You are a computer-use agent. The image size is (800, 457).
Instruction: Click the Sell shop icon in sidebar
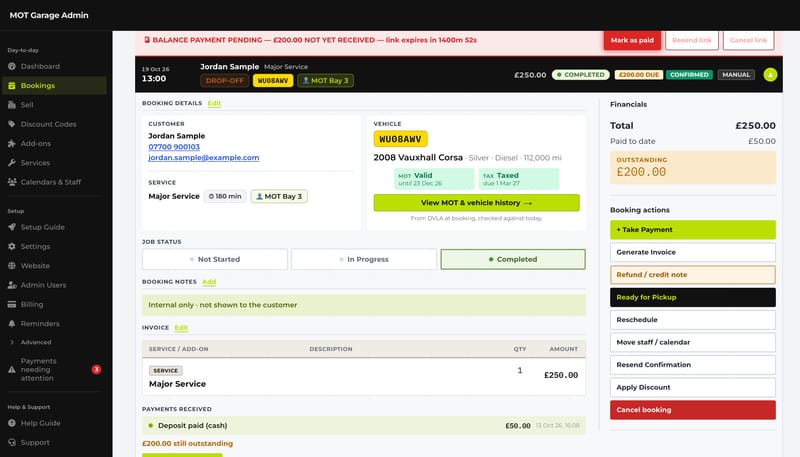coord(12,105)
